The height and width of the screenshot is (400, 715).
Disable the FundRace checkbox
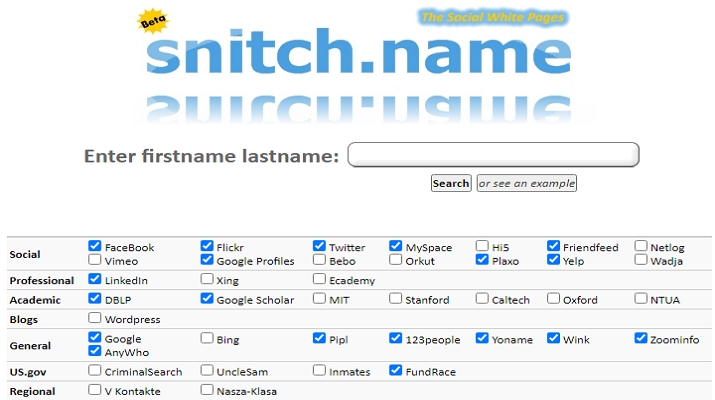coord(396,370)
